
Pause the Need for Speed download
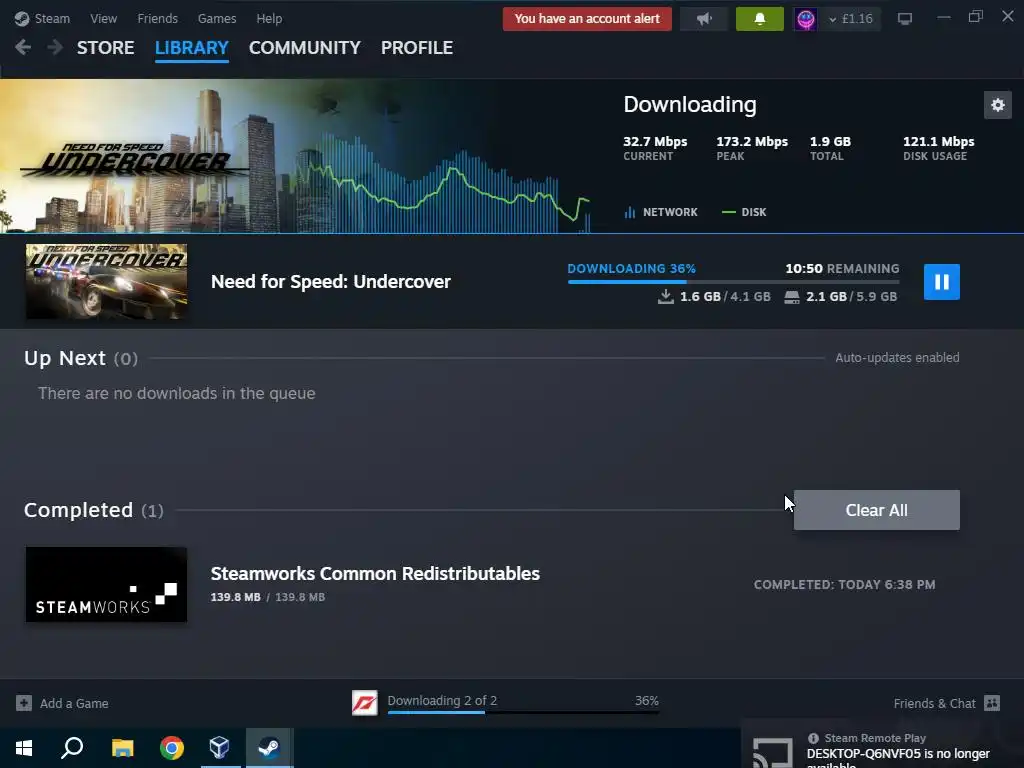[x=941, y=281]
